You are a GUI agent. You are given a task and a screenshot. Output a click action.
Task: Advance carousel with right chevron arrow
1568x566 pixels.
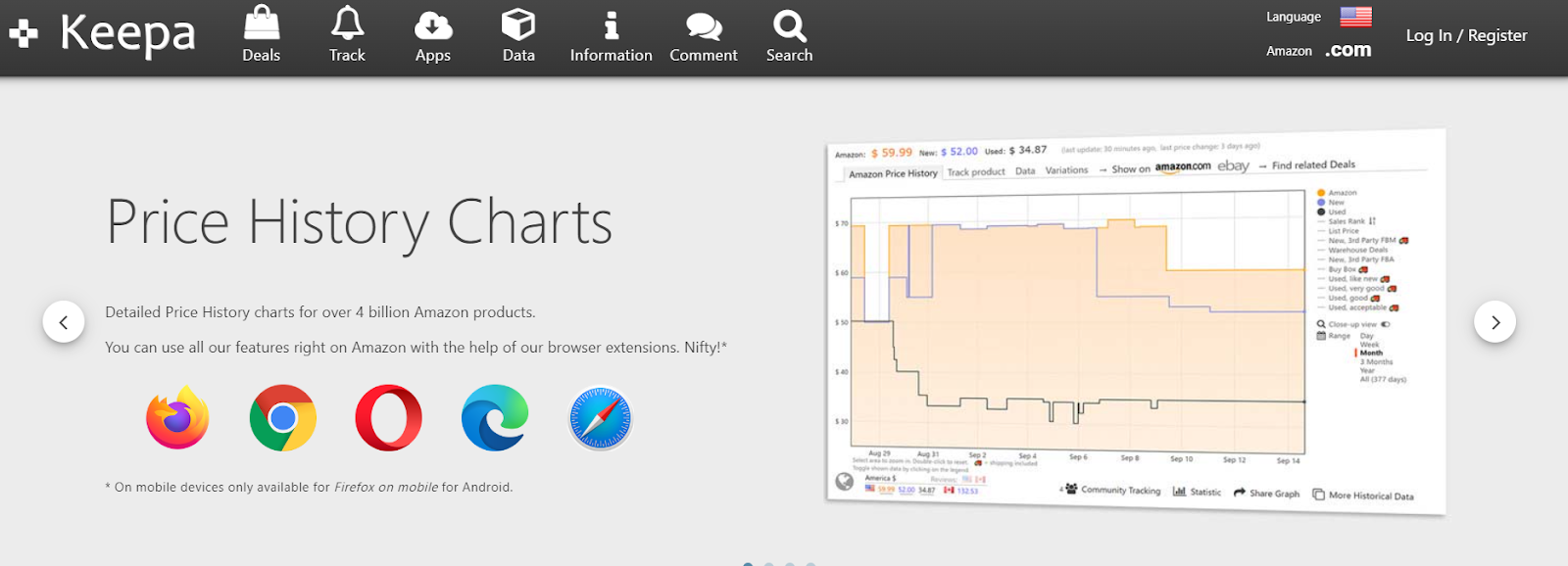1494,322
